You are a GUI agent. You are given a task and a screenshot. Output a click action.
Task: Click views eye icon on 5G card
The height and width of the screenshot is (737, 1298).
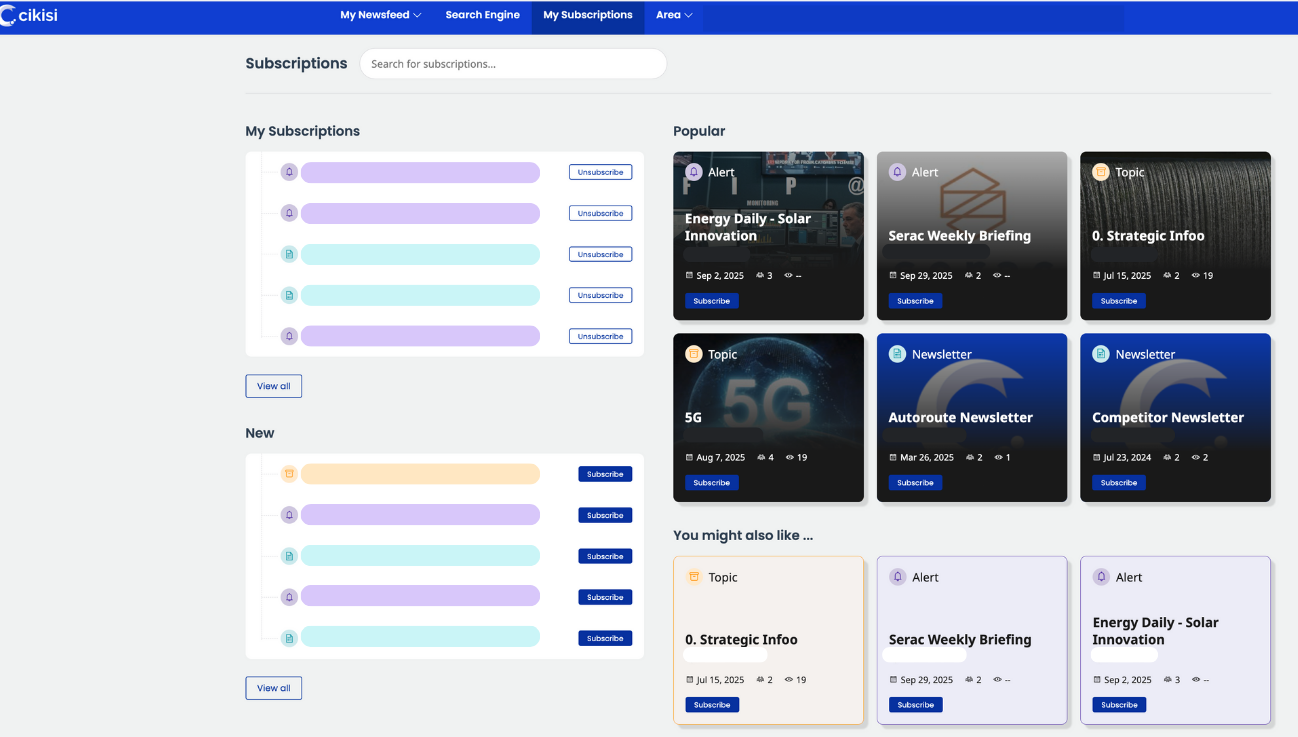coord(790,457)
